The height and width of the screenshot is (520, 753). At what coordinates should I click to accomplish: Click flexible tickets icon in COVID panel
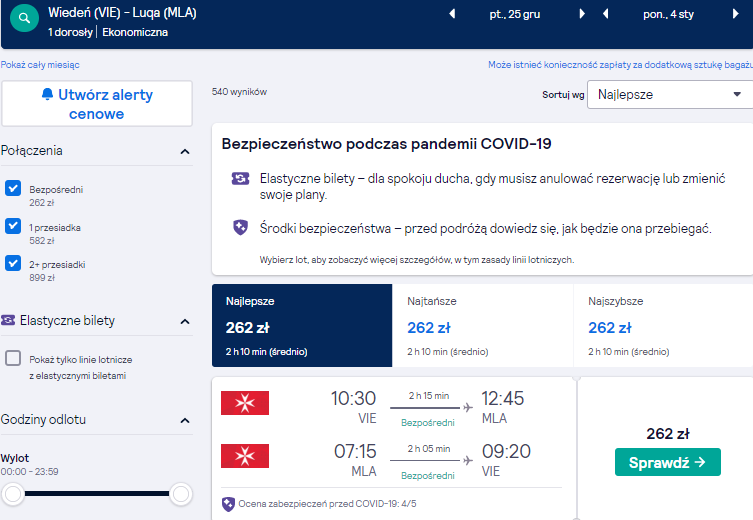tap(240, 179)
